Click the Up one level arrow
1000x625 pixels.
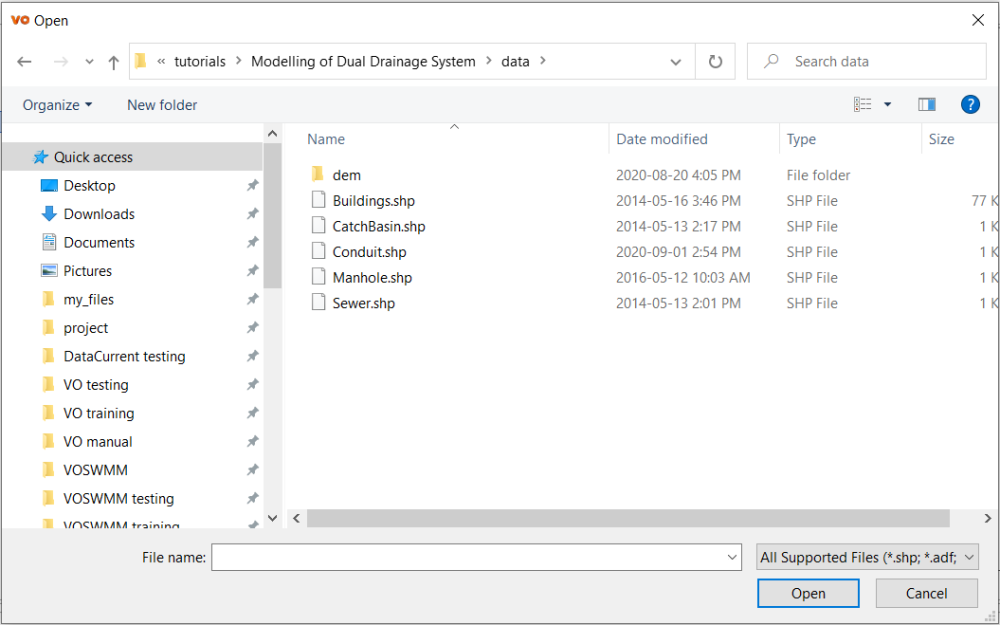[114, 62]
